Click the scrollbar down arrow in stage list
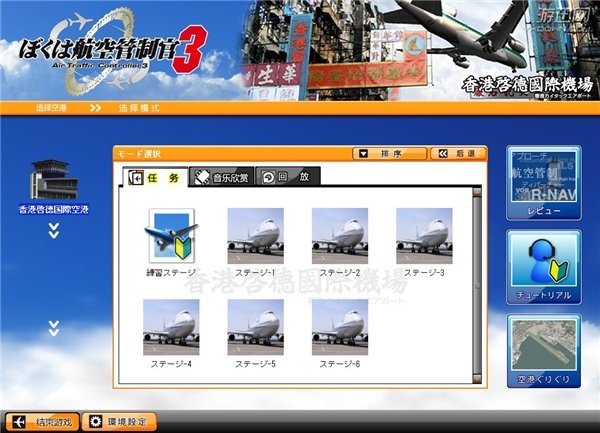This screenshot has width=600, height=433. coord(477,379)
